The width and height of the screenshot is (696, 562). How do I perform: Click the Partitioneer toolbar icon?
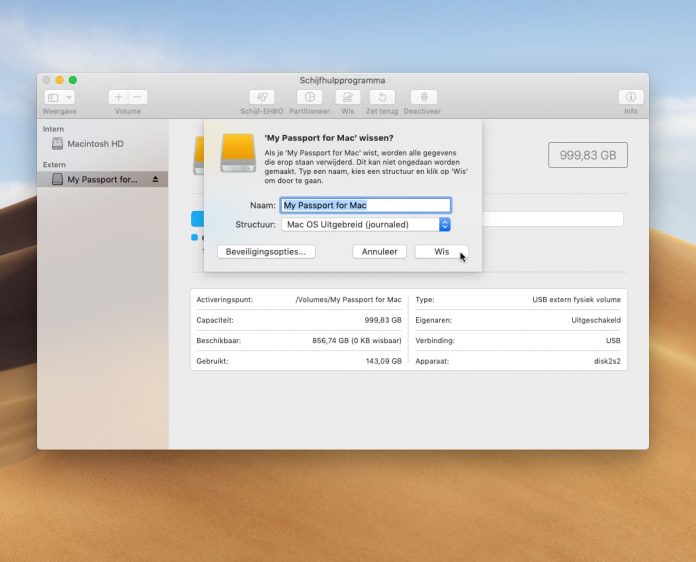coord(309,97)
